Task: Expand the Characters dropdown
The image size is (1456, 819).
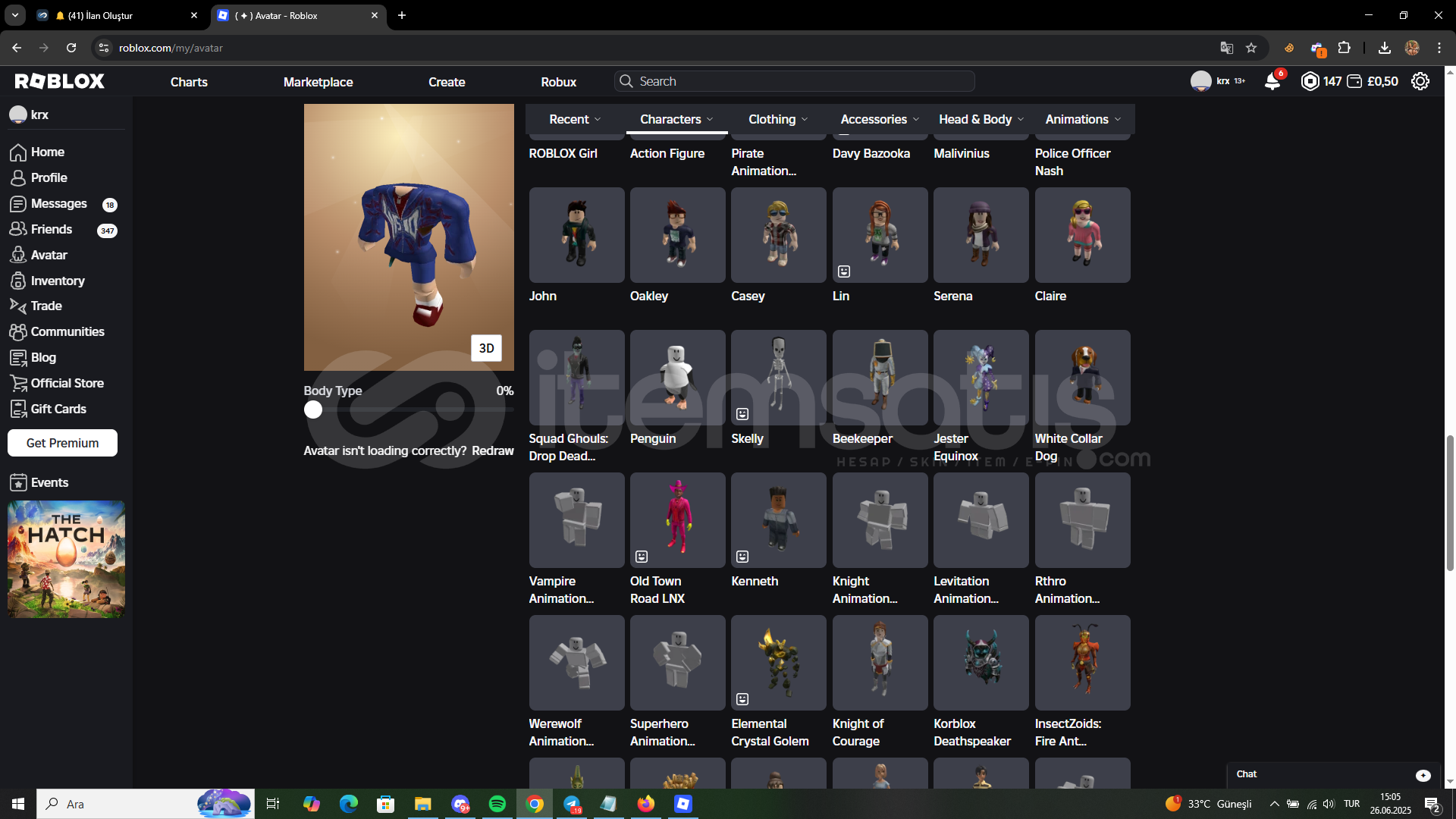Action: pos(677,120)
